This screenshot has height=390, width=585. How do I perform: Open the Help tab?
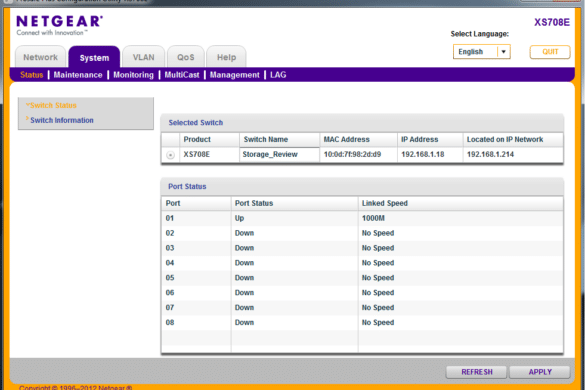tap(226, 57)
